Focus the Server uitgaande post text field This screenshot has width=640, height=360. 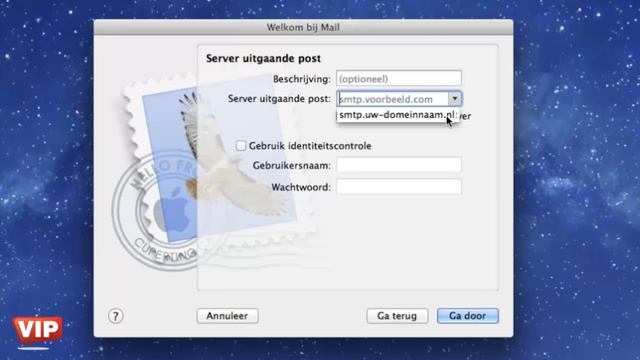click(x=393, y=99)
